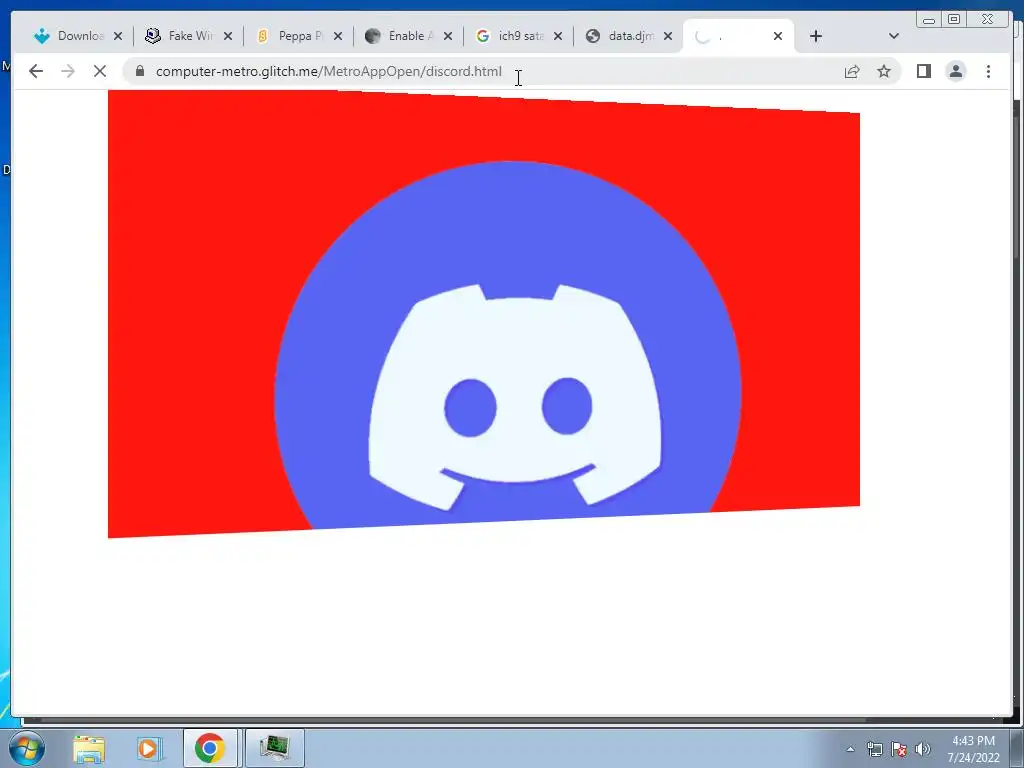This screenshot has height=768, width=1024.
Task: Close the Enable tab
Action: 448,36
